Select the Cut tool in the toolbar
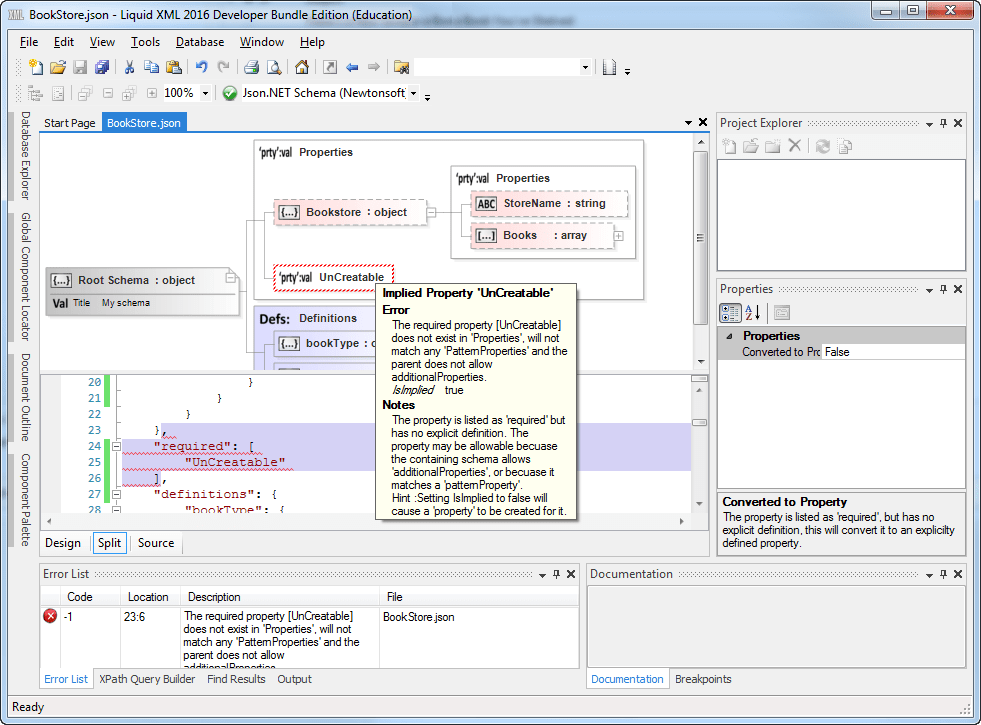 129,67
